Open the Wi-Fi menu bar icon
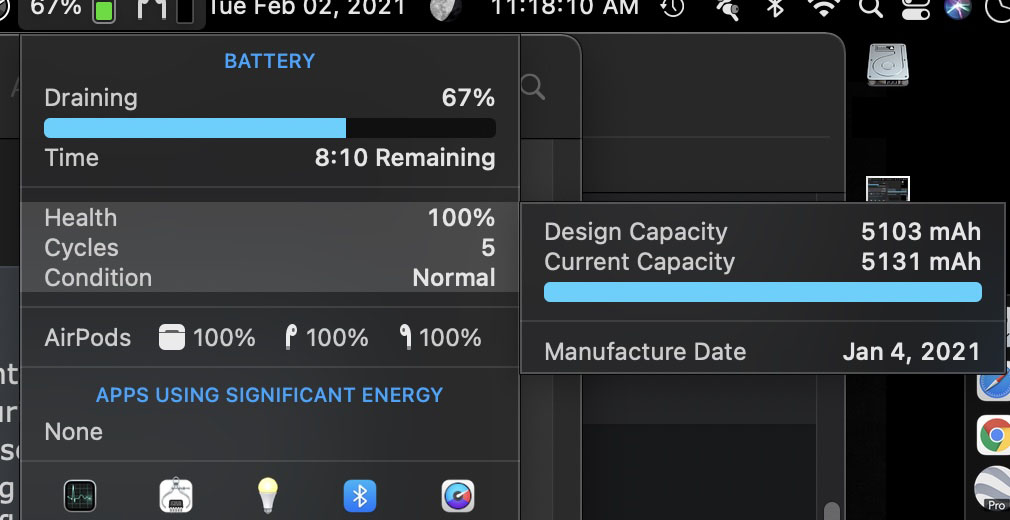1010x520 pixels. coord(823,8)
